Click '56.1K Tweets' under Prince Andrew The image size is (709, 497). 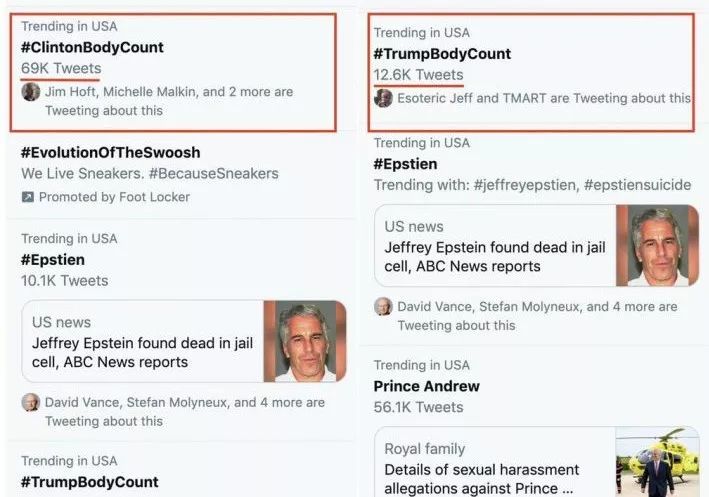click(418, 407)
